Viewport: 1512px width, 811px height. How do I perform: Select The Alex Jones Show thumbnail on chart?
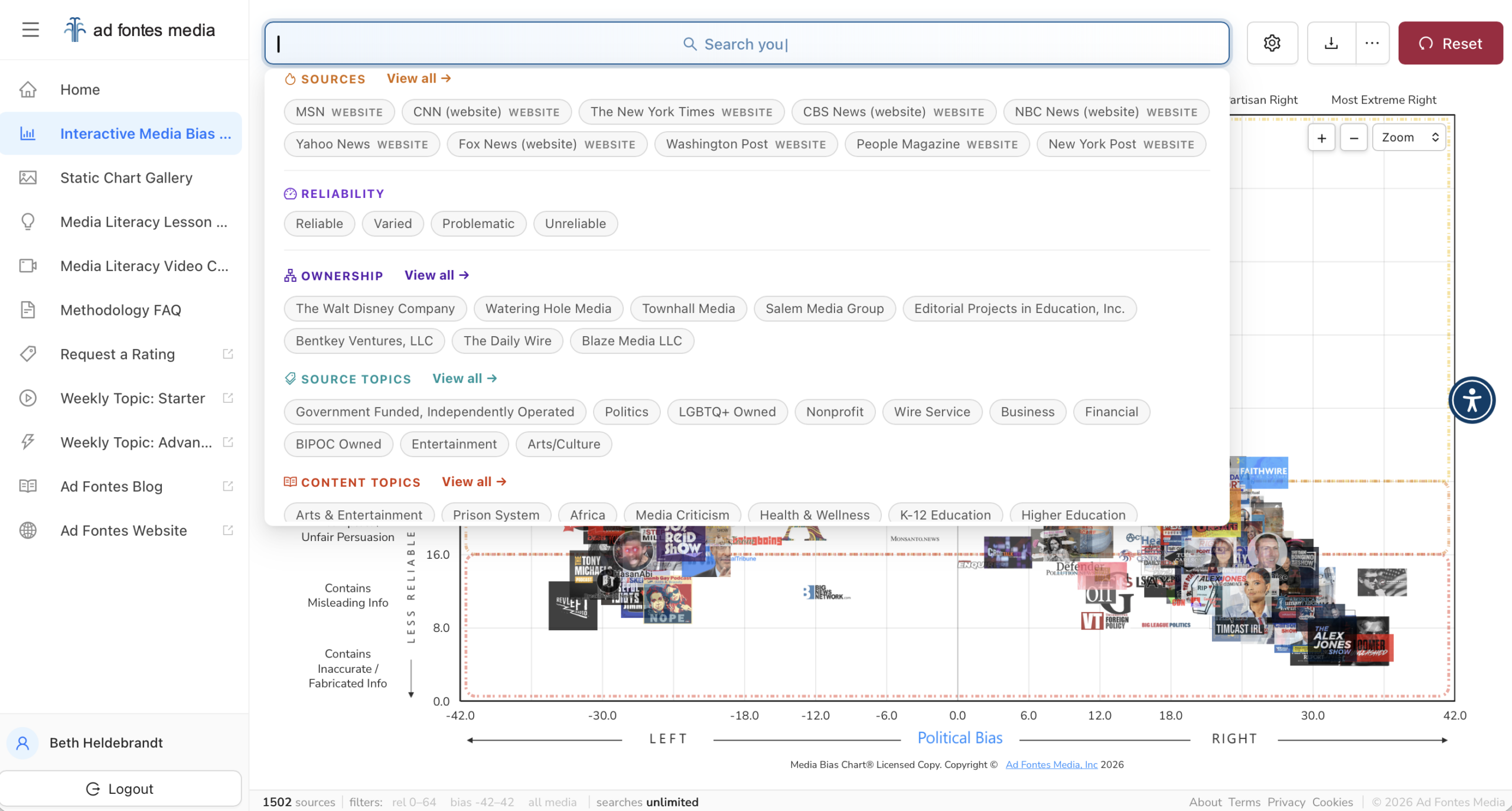coord(1332,641)
